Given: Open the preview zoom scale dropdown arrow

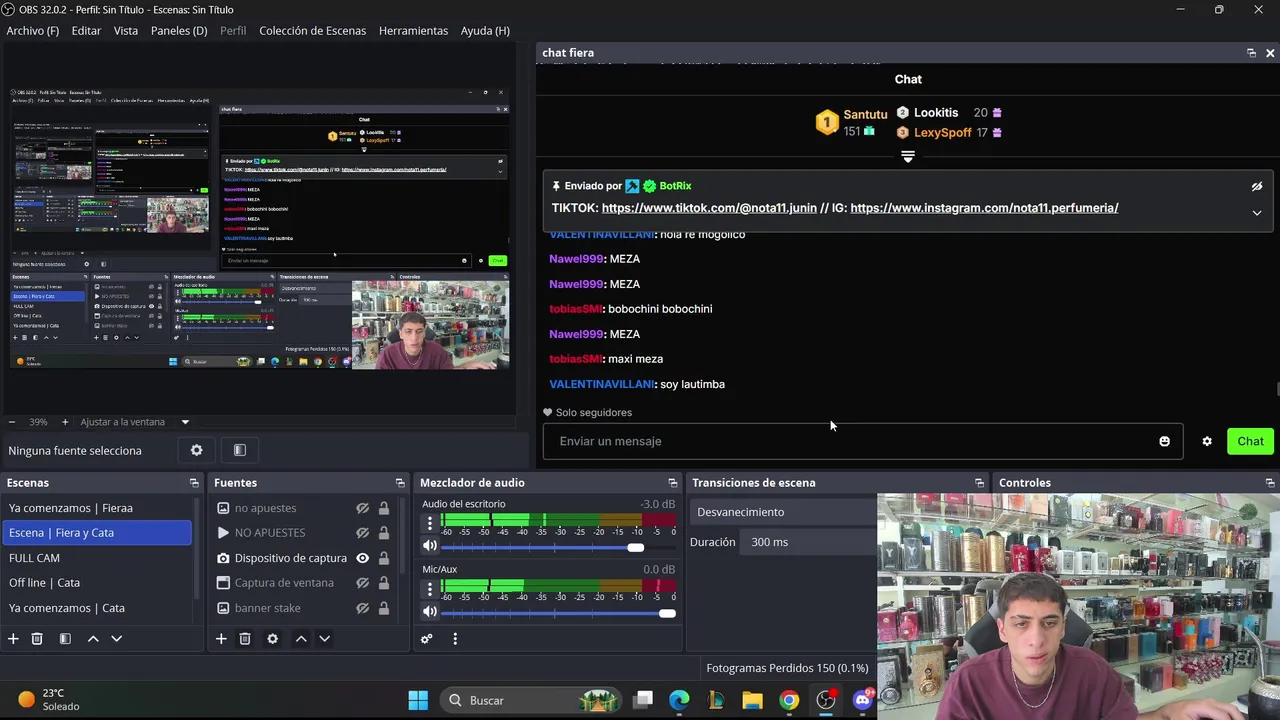Looking at the screenshot, I should pyautogui.click(x=185, y=422).
